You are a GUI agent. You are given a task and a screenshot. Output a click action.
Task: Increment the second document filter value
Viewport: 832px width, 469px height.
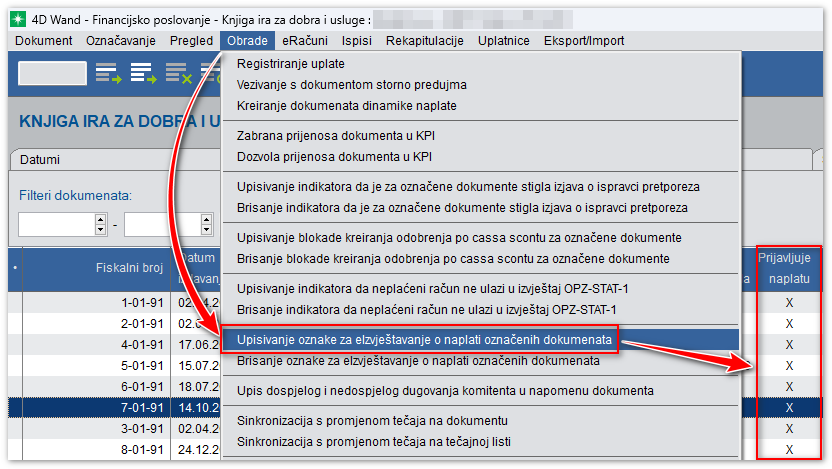coord(206,219)
